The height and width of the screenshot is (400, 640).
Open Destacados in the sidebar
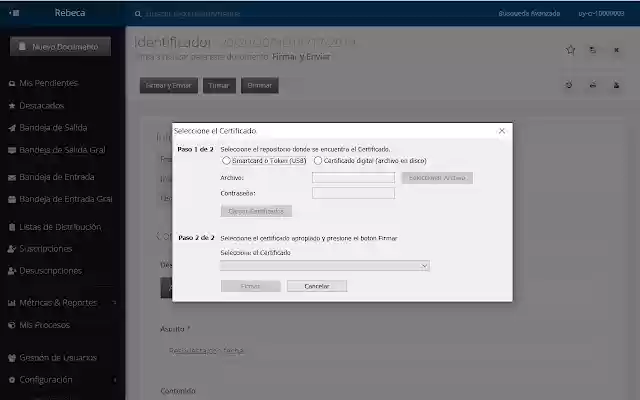click(42, 106)
